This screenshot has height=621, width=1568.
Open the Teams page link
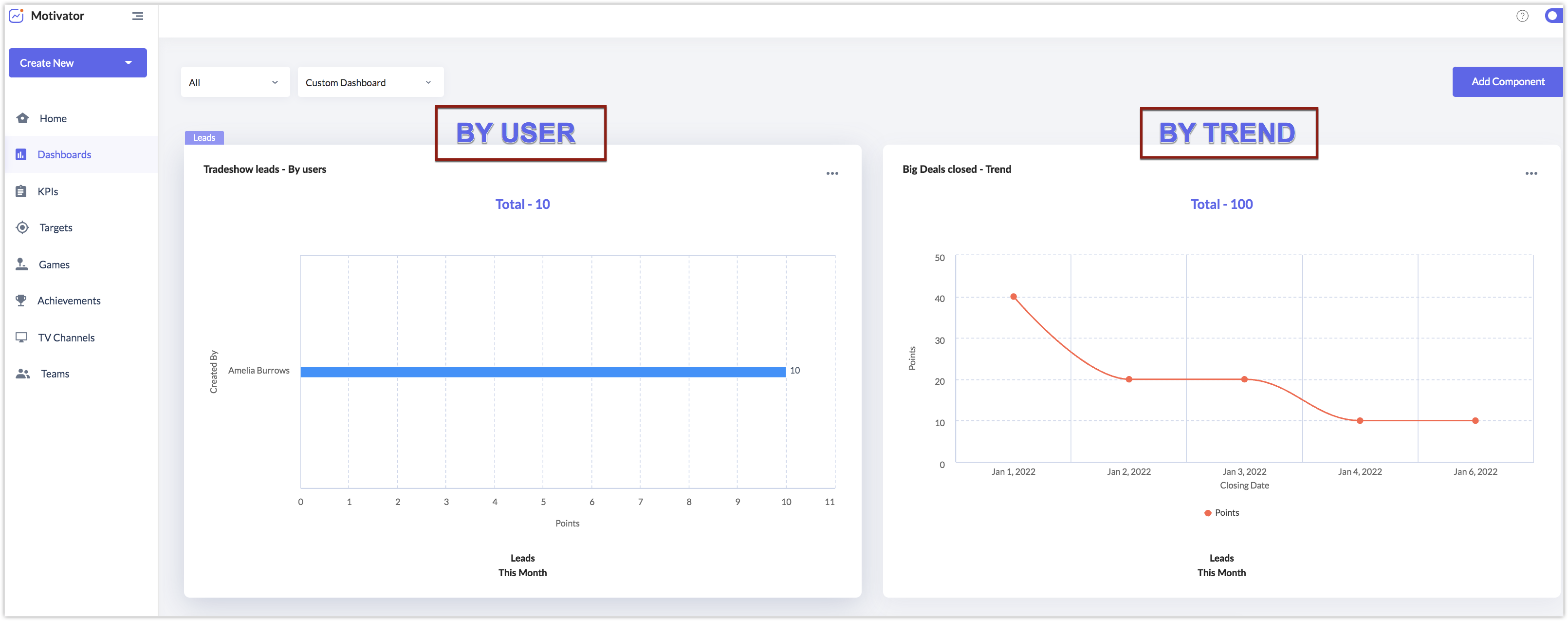55,374
